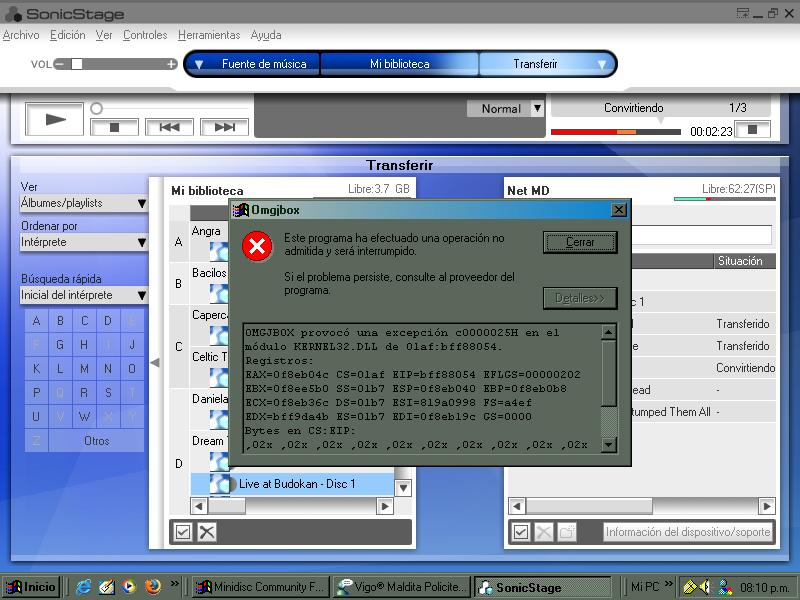The width and height of the screenshot is (800, 600).
Task: Decrease volume with minus icon
Action: (x=60, y=64)
